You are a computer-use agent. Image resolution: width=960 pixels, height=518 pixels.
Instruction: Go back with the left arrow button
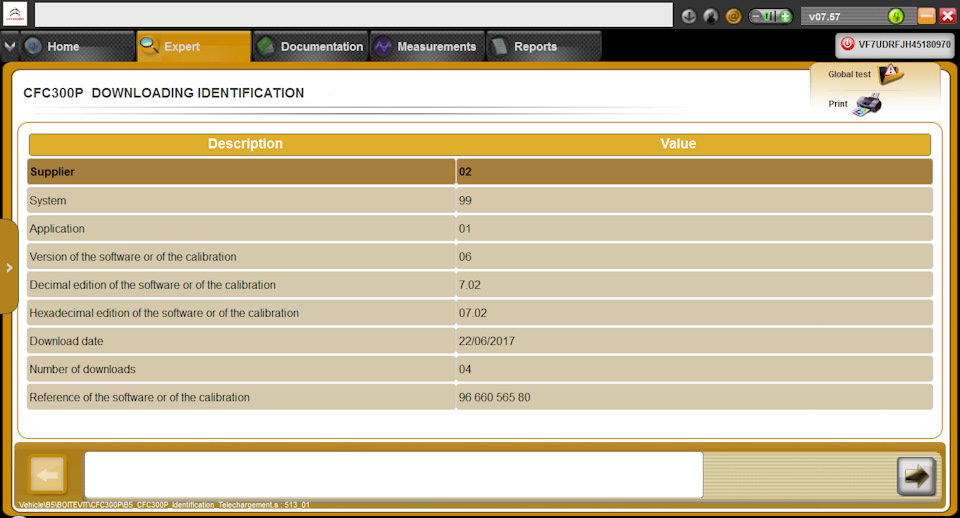(47, 475)
